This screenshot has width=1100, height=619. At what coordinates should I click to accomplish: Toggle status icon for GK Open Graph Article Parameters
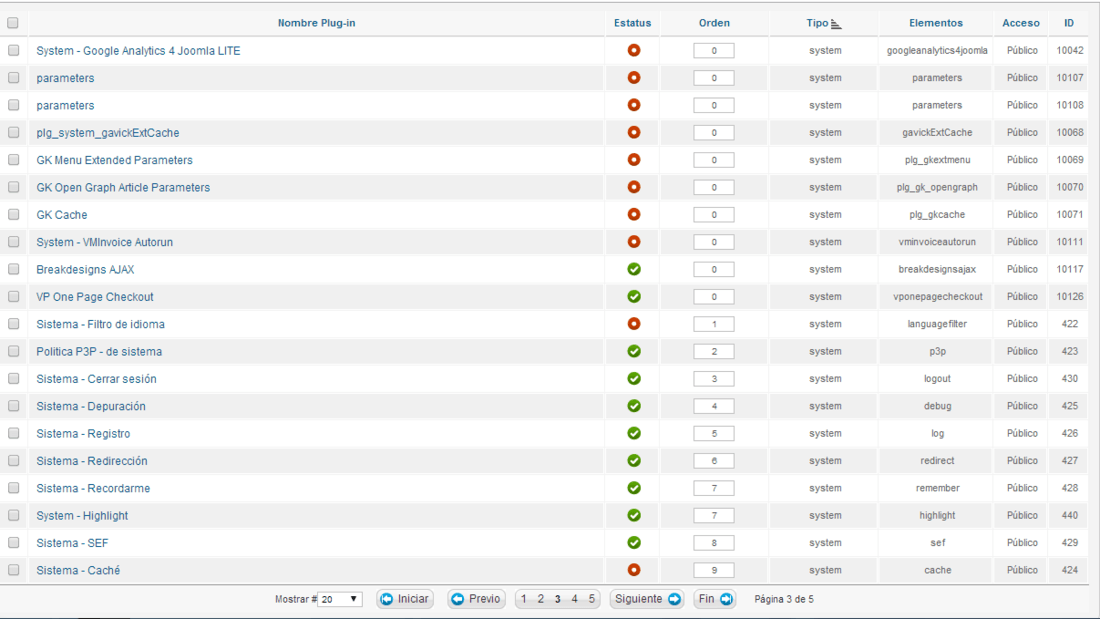click(633, 187)
